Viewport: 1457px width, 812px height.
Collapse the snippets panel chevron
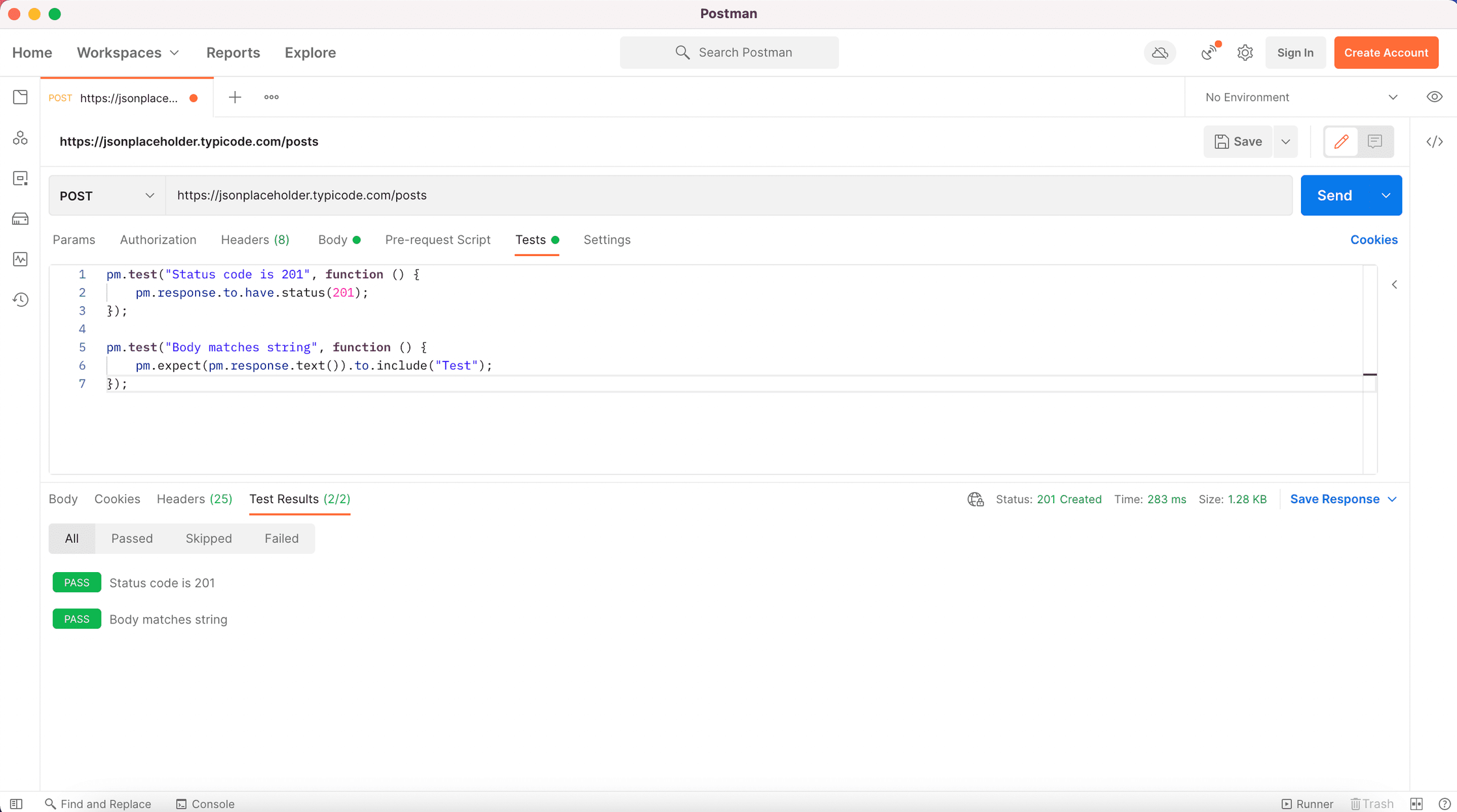click(1395, 285)
